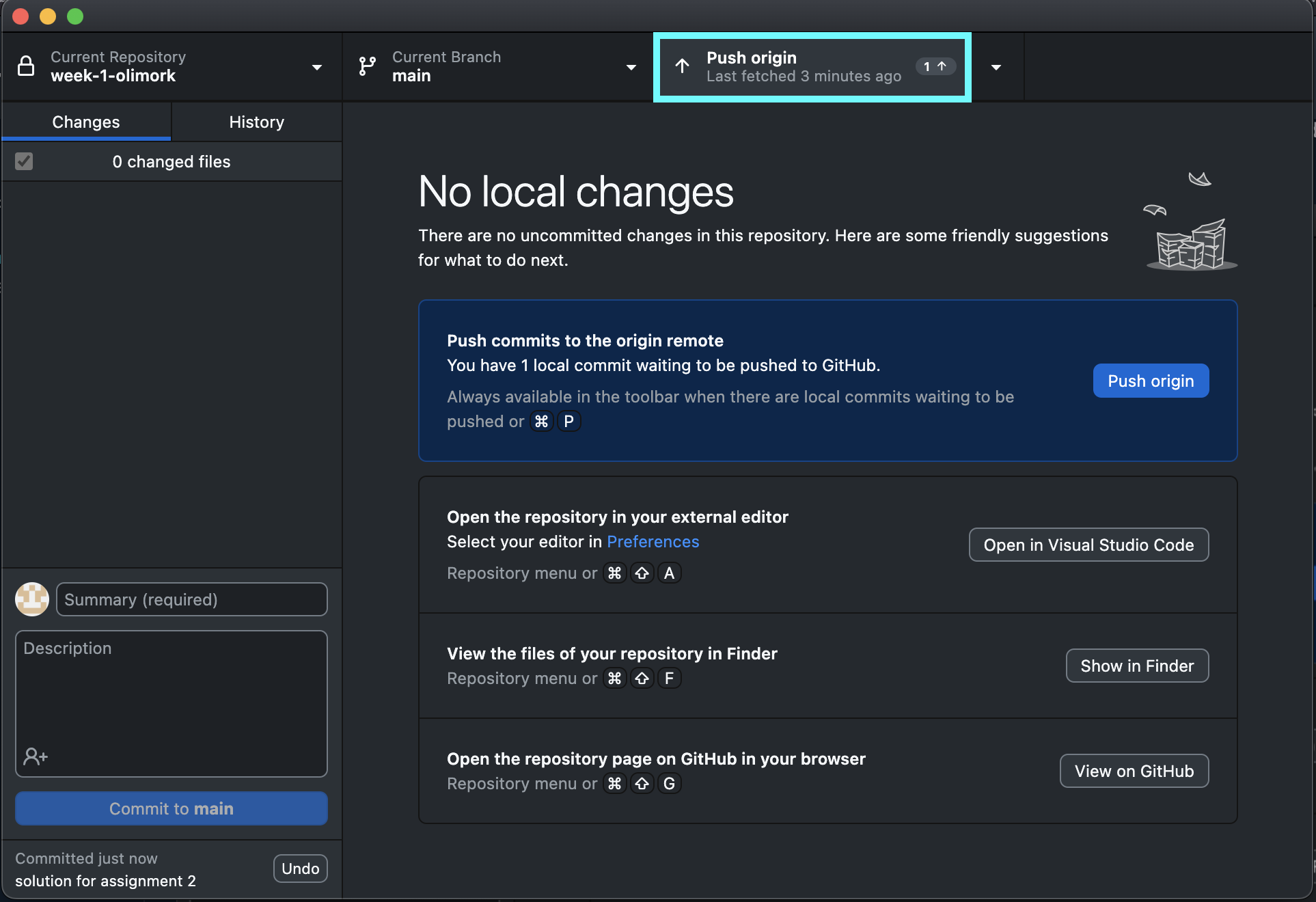
Task: Click the 'Last fetched 3 minutes ago' text
Action: pos(804,76)
